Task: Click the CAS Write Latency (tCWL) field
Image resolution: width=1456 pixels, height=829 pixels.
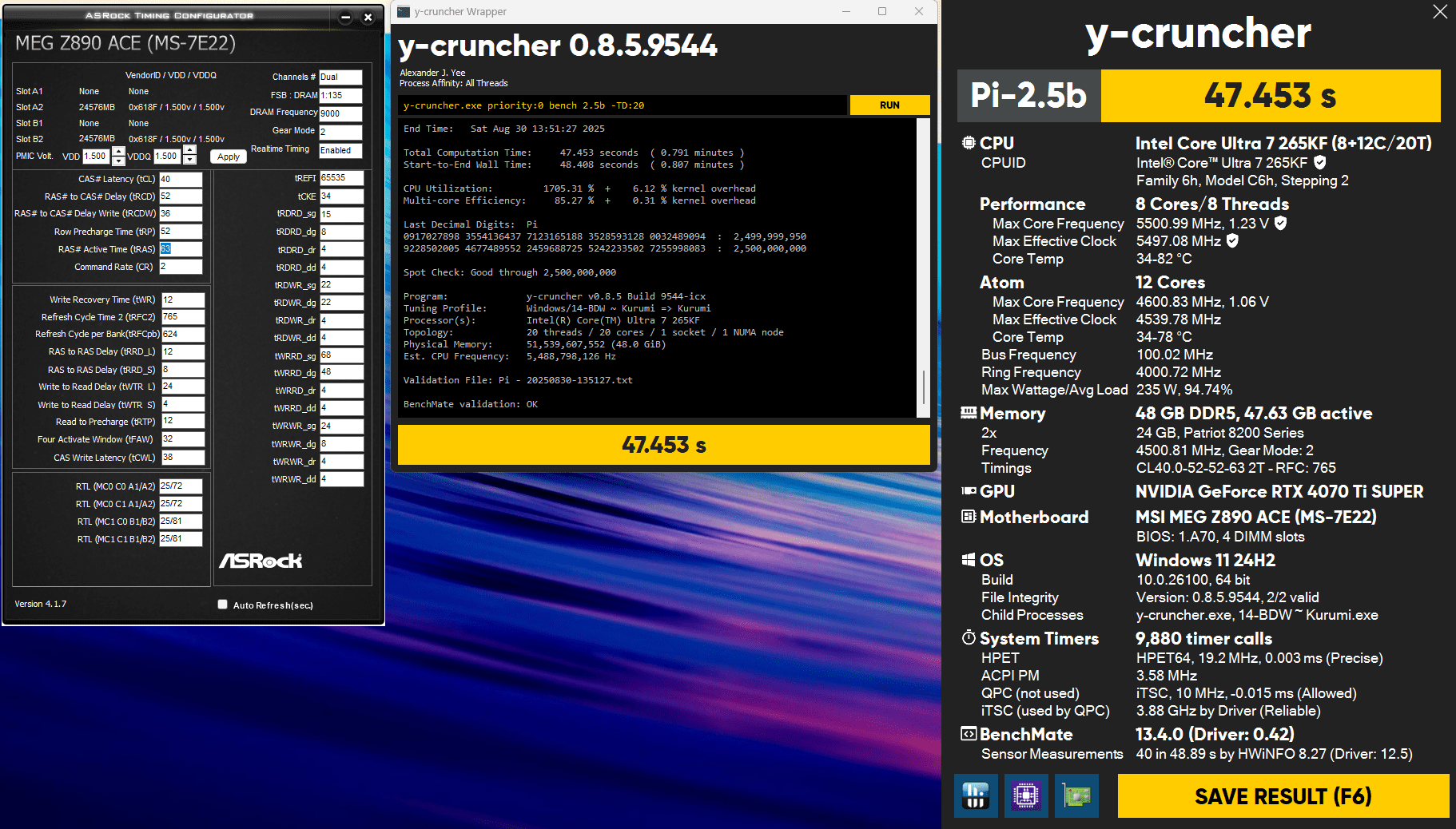Action: click(183, 458)
